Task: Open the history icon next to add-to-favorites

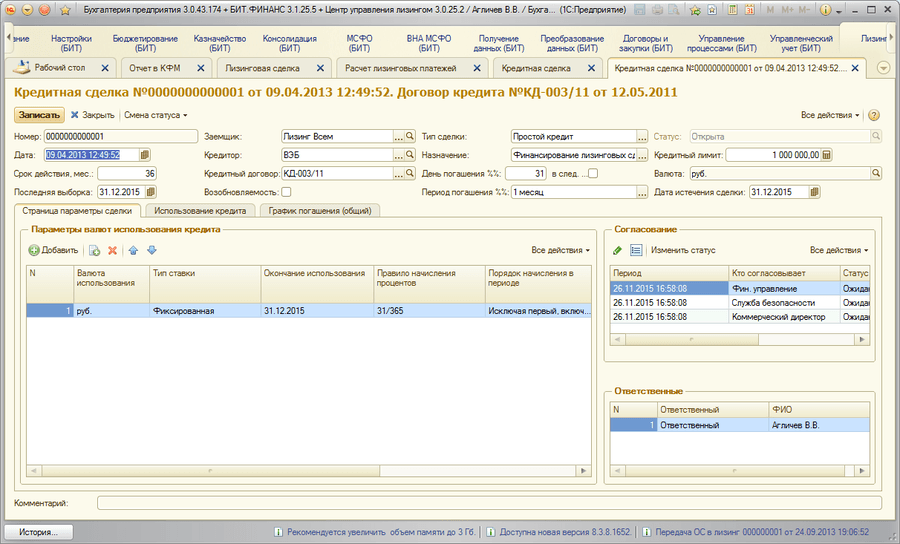Action: (712, 10)
